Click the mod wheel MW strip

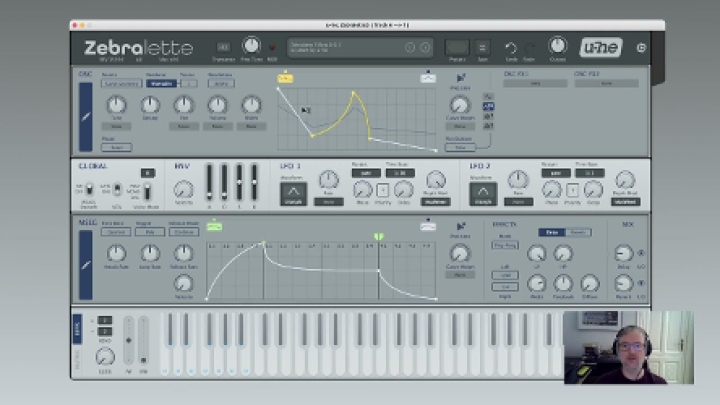tap(143, 341)
